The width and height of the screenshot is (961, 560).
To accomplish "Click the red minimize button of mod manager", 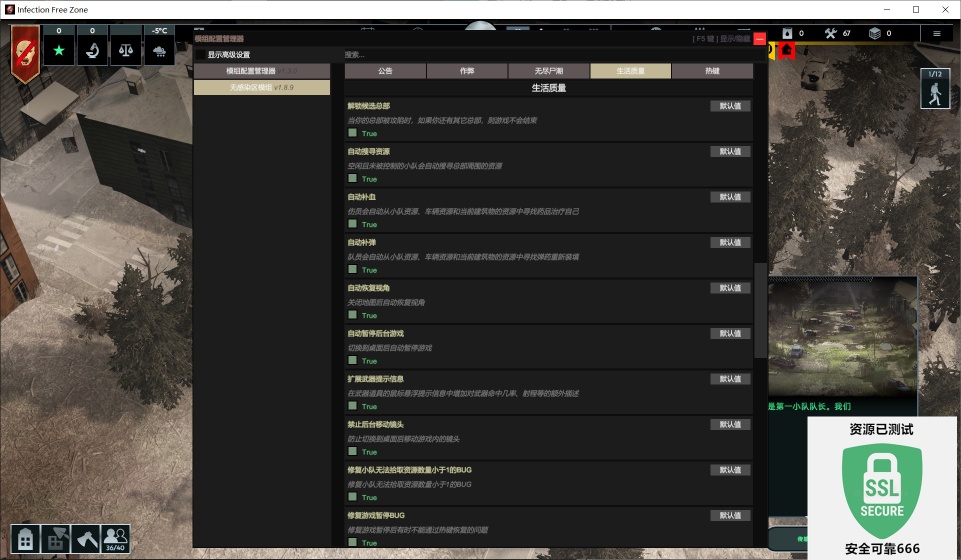I will (759, 39).
